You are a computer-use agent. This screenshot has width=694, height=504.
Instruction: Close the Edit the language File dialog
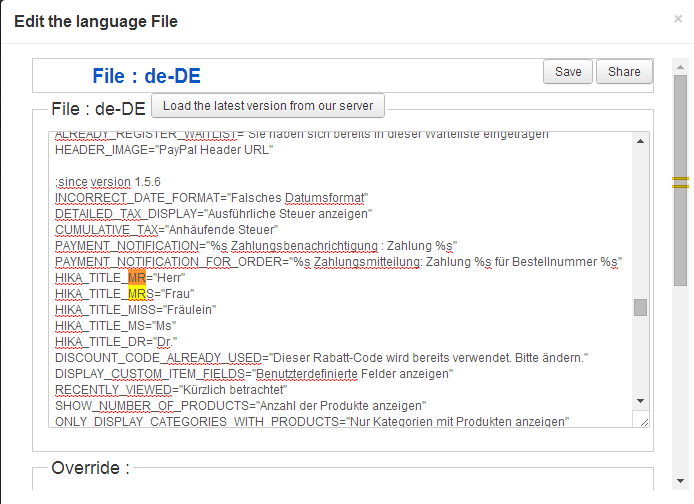pos(678,18)
